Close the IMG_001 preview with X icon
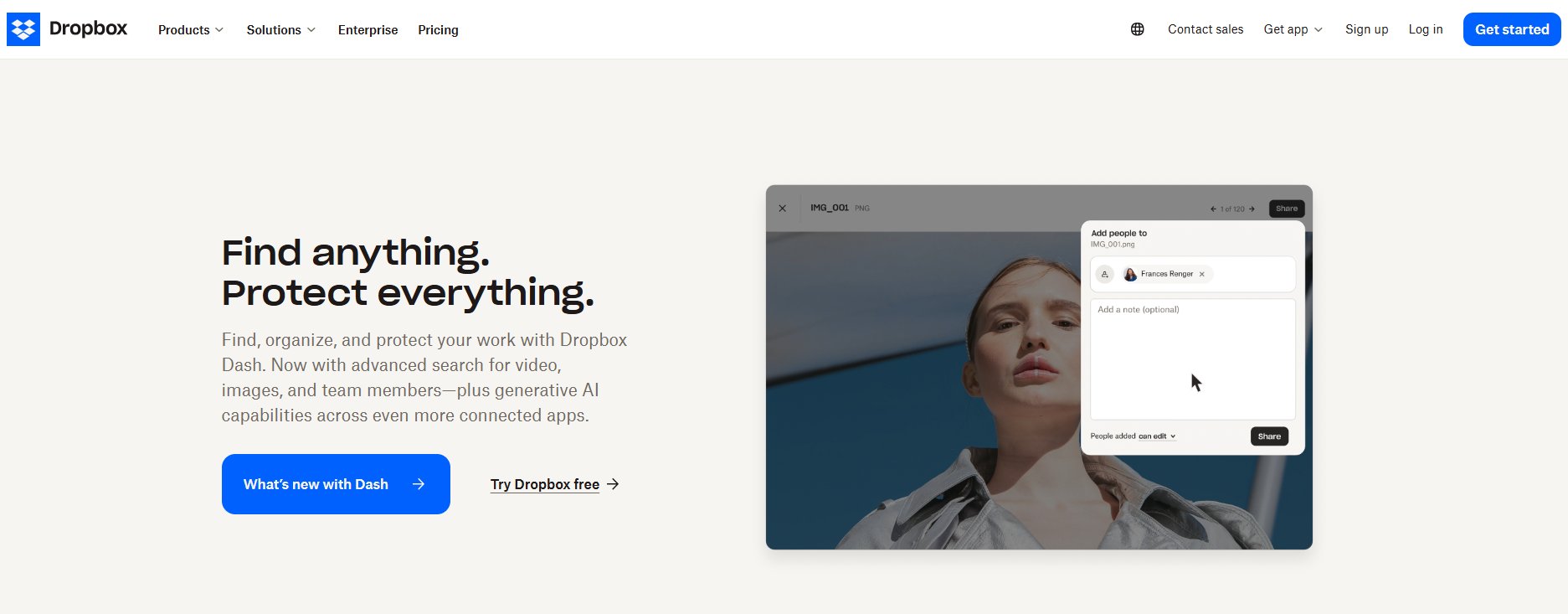Image resolution: width=1568 pixels, height=614 pixels. (782, 209)
